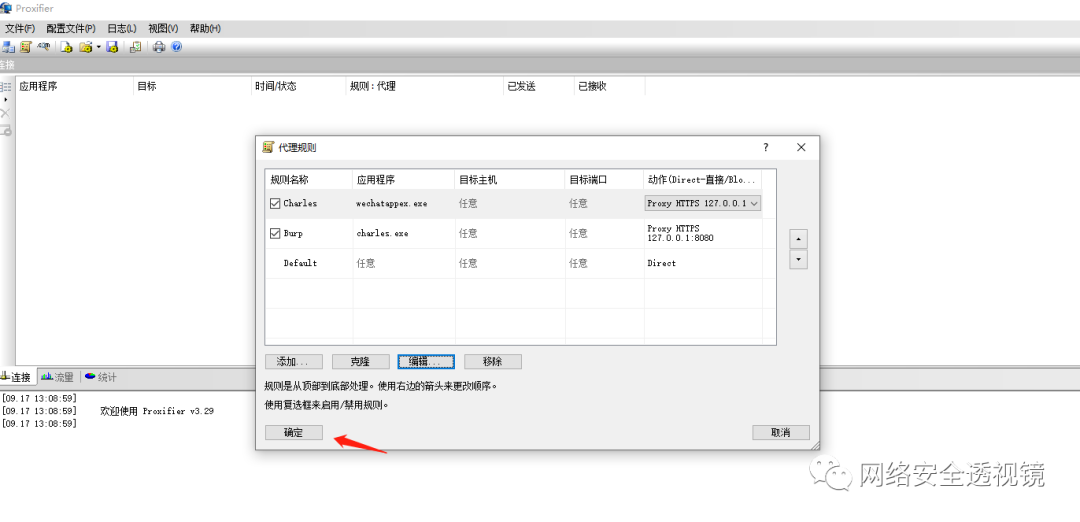Create a new profile via toolbar icon
The image size is (1080, 522).
click(x=67, y=47)
